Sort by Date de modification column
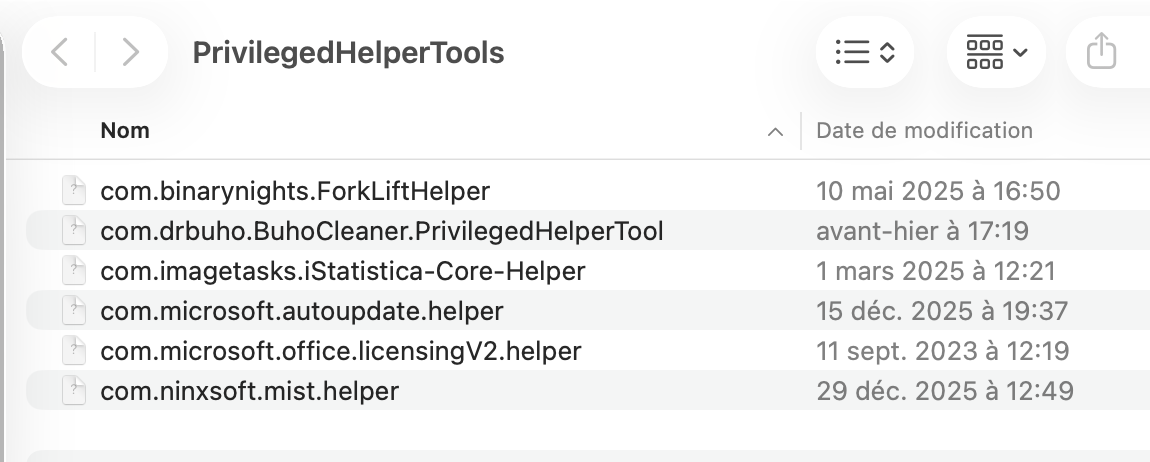 tap(924, 130)
